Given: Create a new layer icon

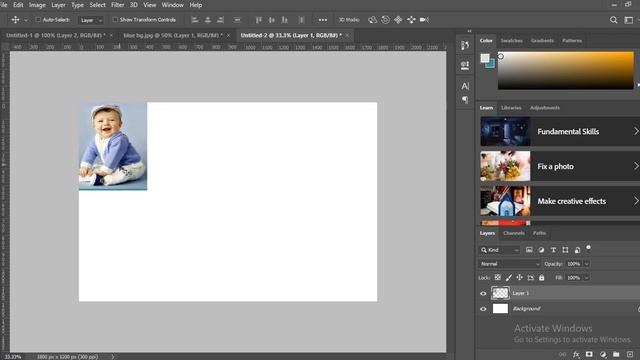Looking at the screenshot, I should 630,354.
